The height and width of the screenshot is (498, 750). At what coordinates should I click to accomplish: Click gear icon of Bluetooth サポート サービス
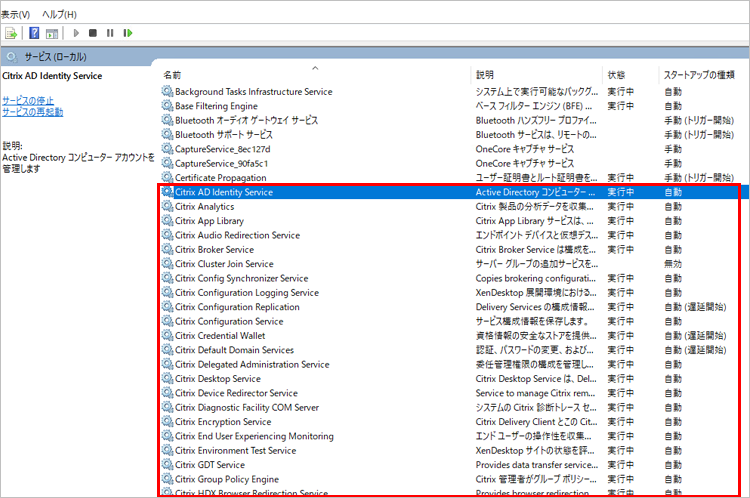(167, 134)
